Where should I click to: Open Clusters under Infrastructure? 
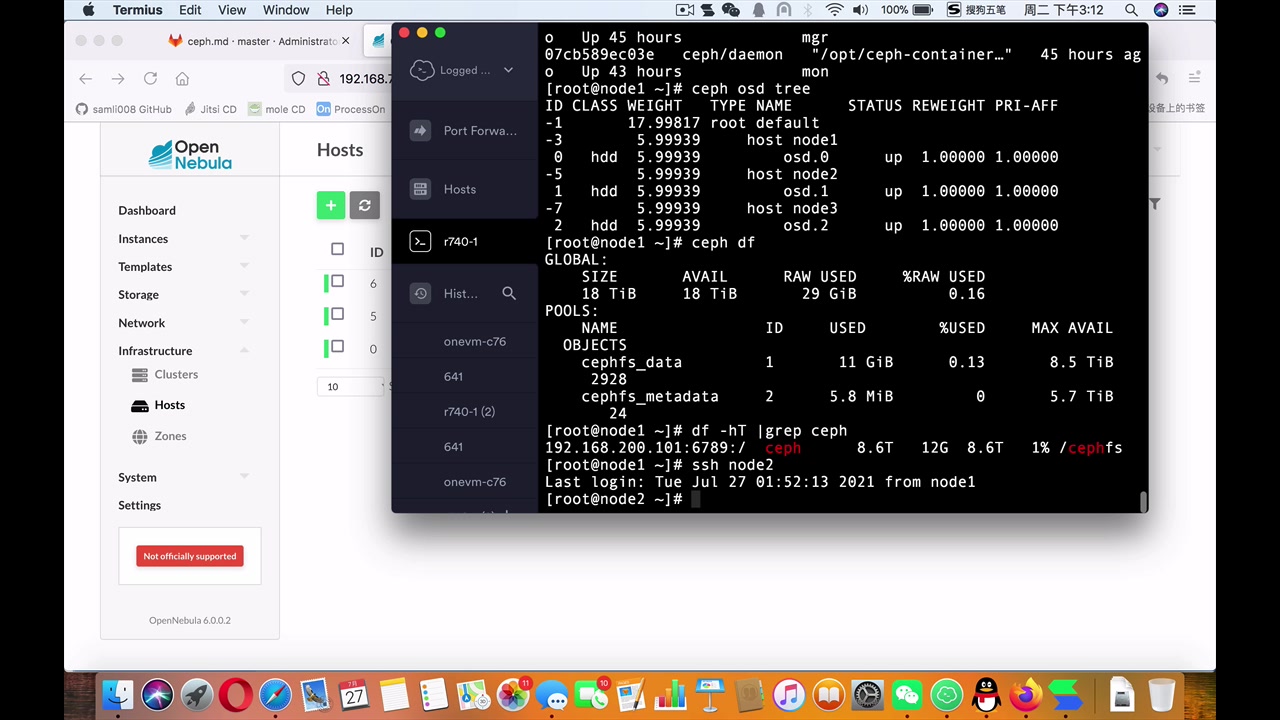(165, 374)
